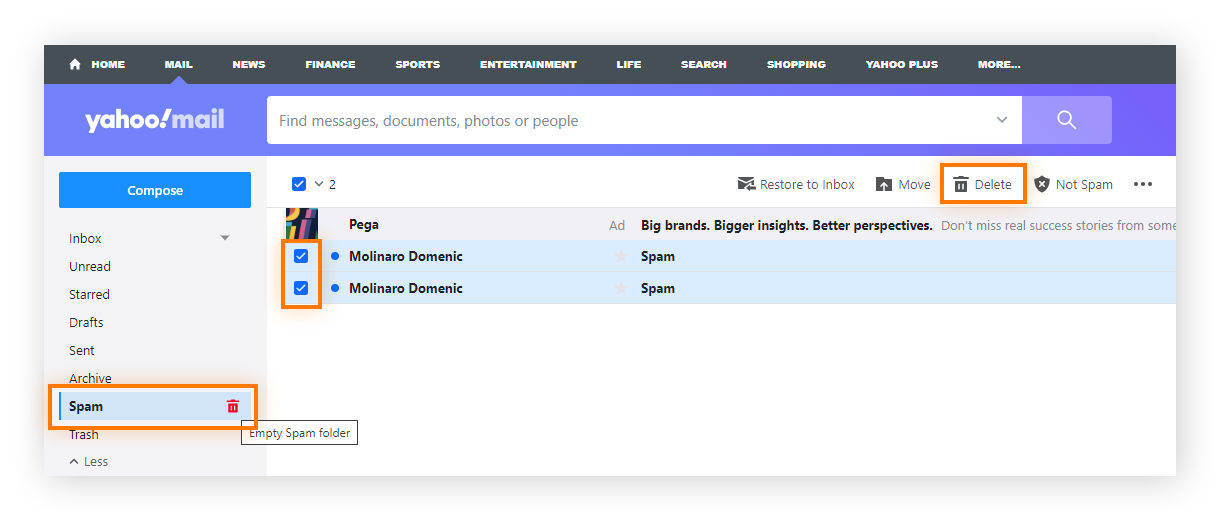
Task: Click the Compose button
Action: 155,190
